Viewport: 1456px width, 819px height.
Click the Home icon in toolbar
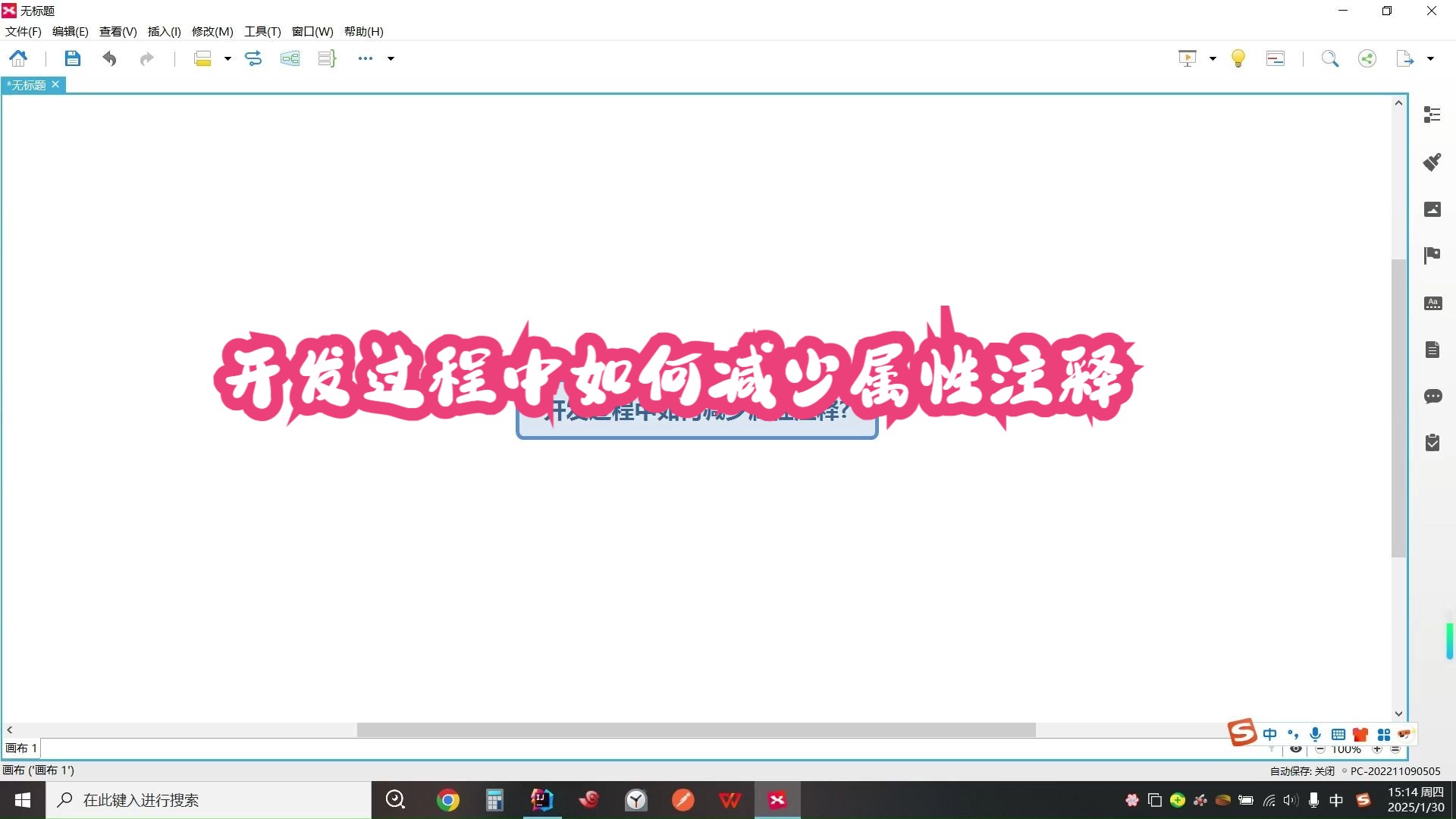18,58
